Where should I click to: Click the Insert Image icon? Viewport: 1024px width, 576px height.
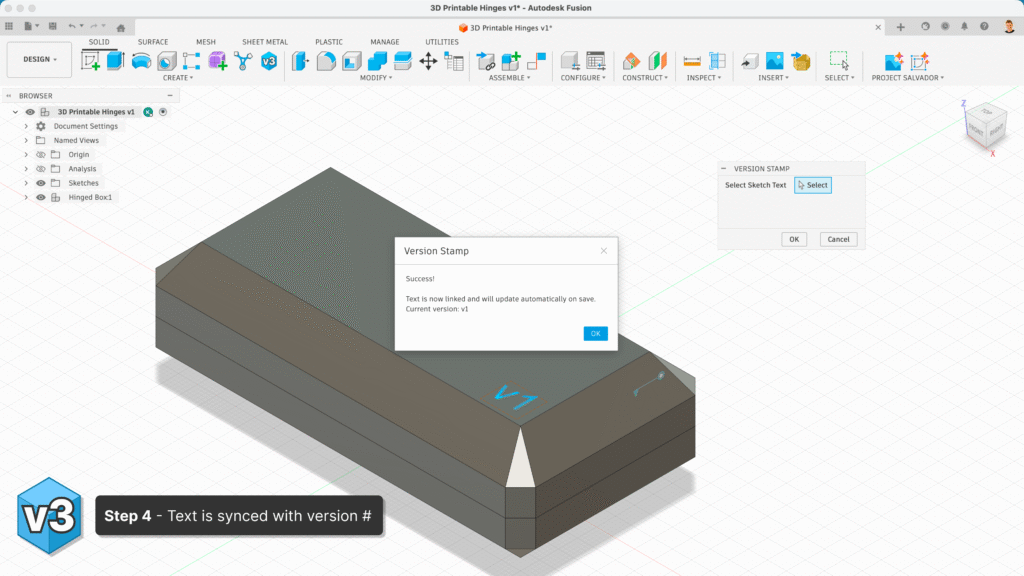tap(774, 61)
